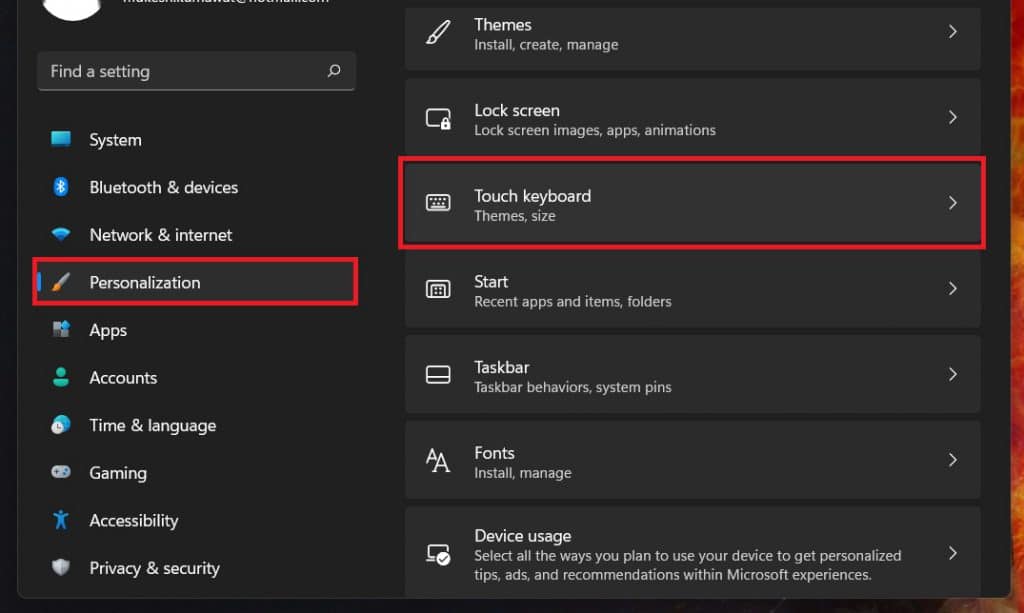Screen dimensions: 1024x613
Task: Click the System monitor icon in sidebar
Action: (61, 139)
